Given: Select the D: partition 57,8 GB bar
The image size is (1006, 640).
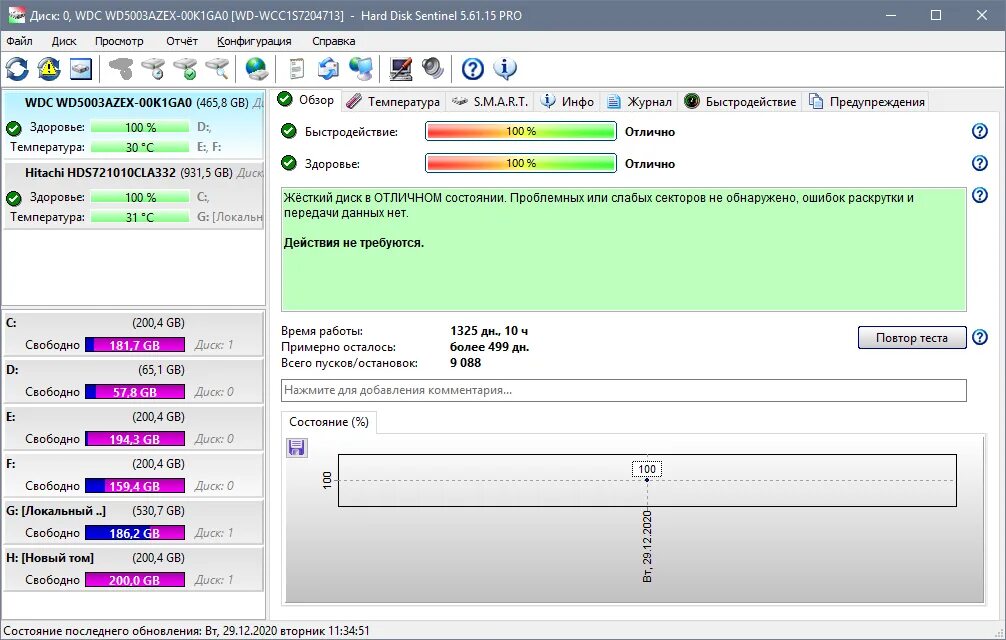Looking at the screenshot, I should coord(135,391).
